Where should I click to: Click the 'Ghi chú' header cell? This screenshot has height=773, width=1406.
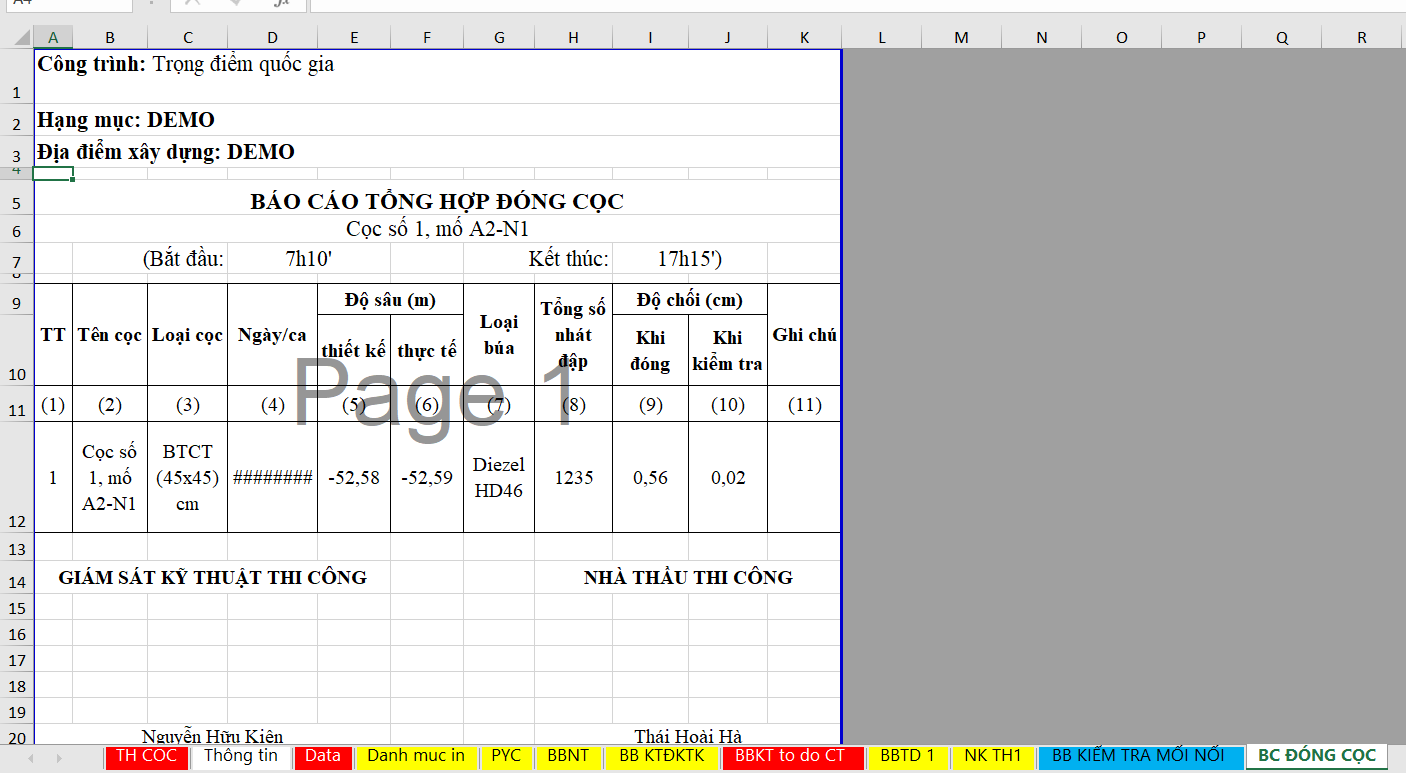[805, 335]
